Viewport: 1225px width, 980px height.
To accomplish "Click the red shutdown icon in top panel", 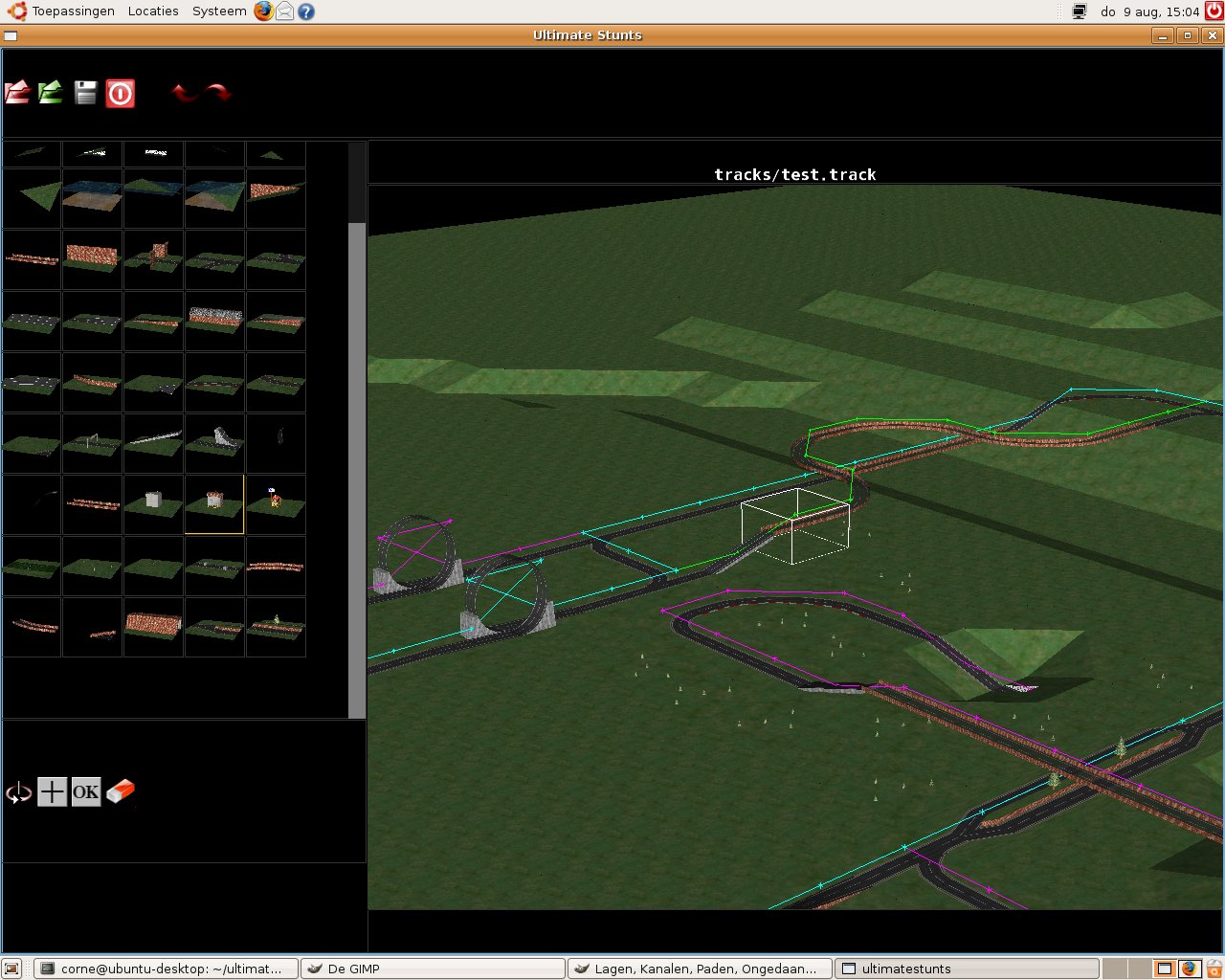I will click(x=1214, y=11).
